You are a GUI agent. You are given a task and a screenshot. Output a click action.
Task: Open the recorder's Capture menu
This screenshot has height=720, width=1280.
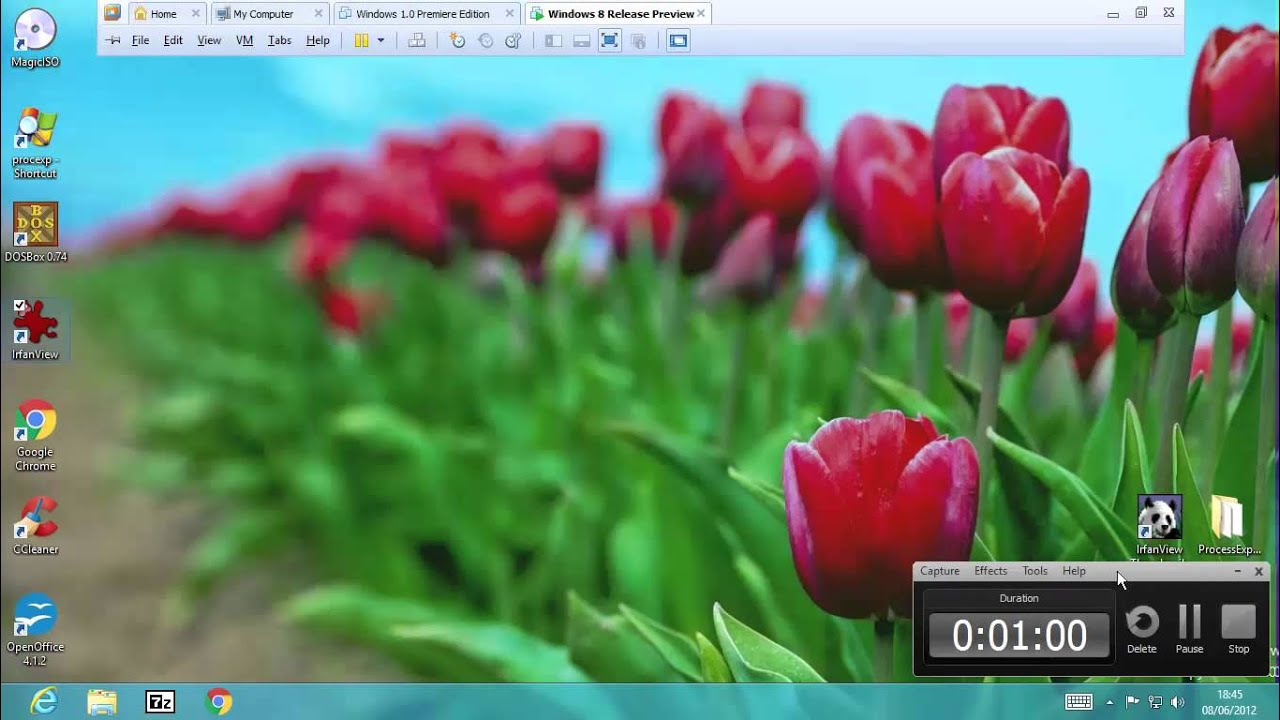pyautogui.click(x=940, y=571)
